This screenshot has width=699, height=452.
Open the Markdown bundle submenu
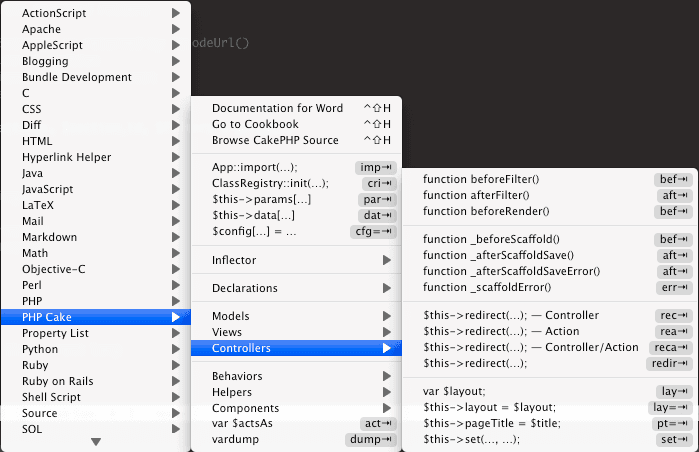click(96, 237)
